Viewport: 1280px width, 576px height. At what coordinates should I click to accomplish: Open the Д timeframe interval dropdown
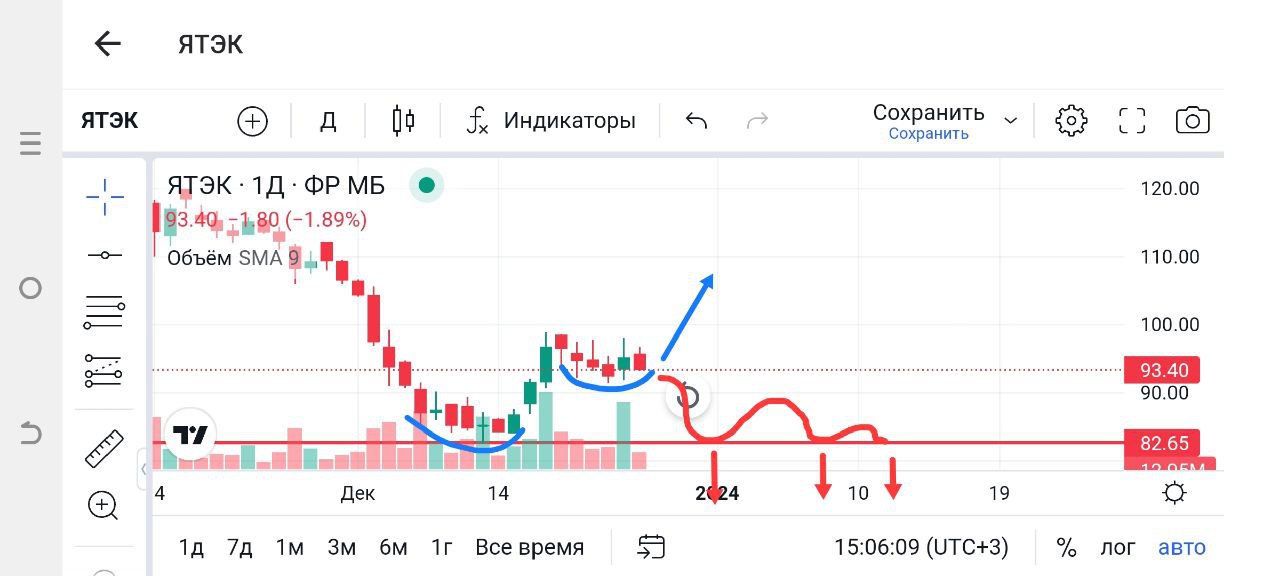point(328,121)
